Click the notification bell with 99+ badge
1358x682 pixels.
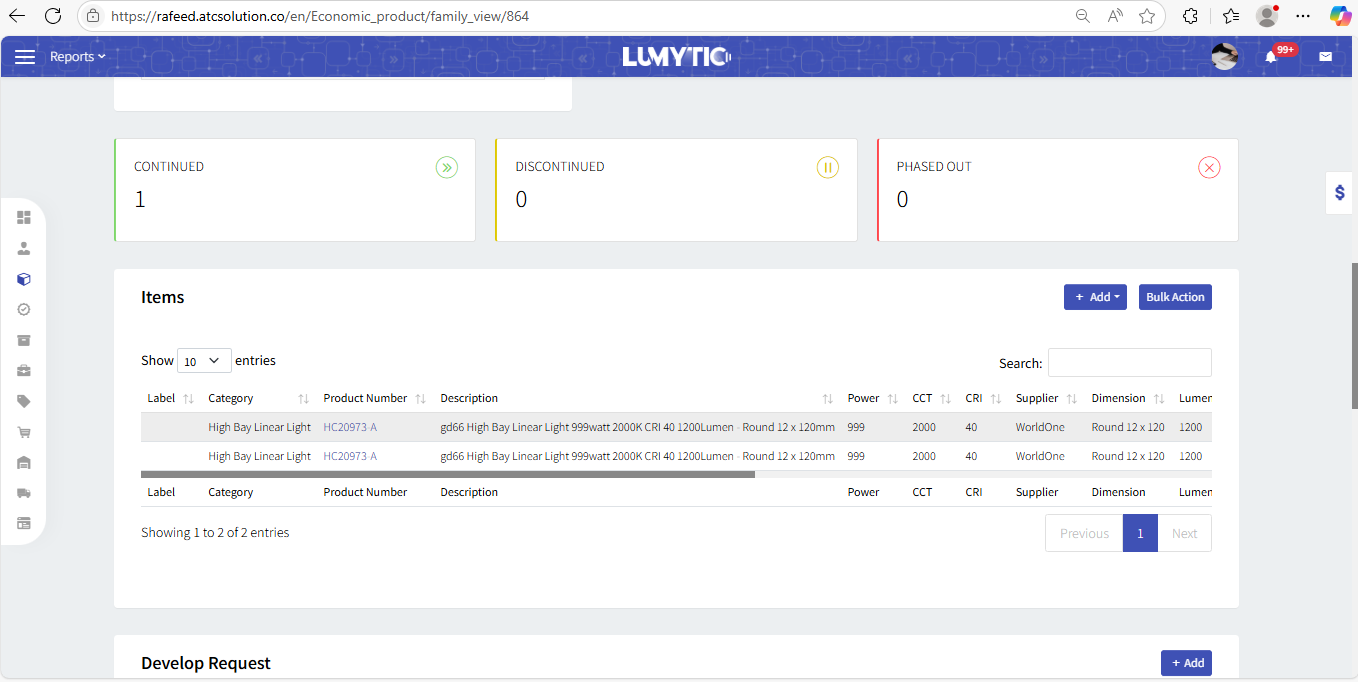click(x=1271, y=57)
